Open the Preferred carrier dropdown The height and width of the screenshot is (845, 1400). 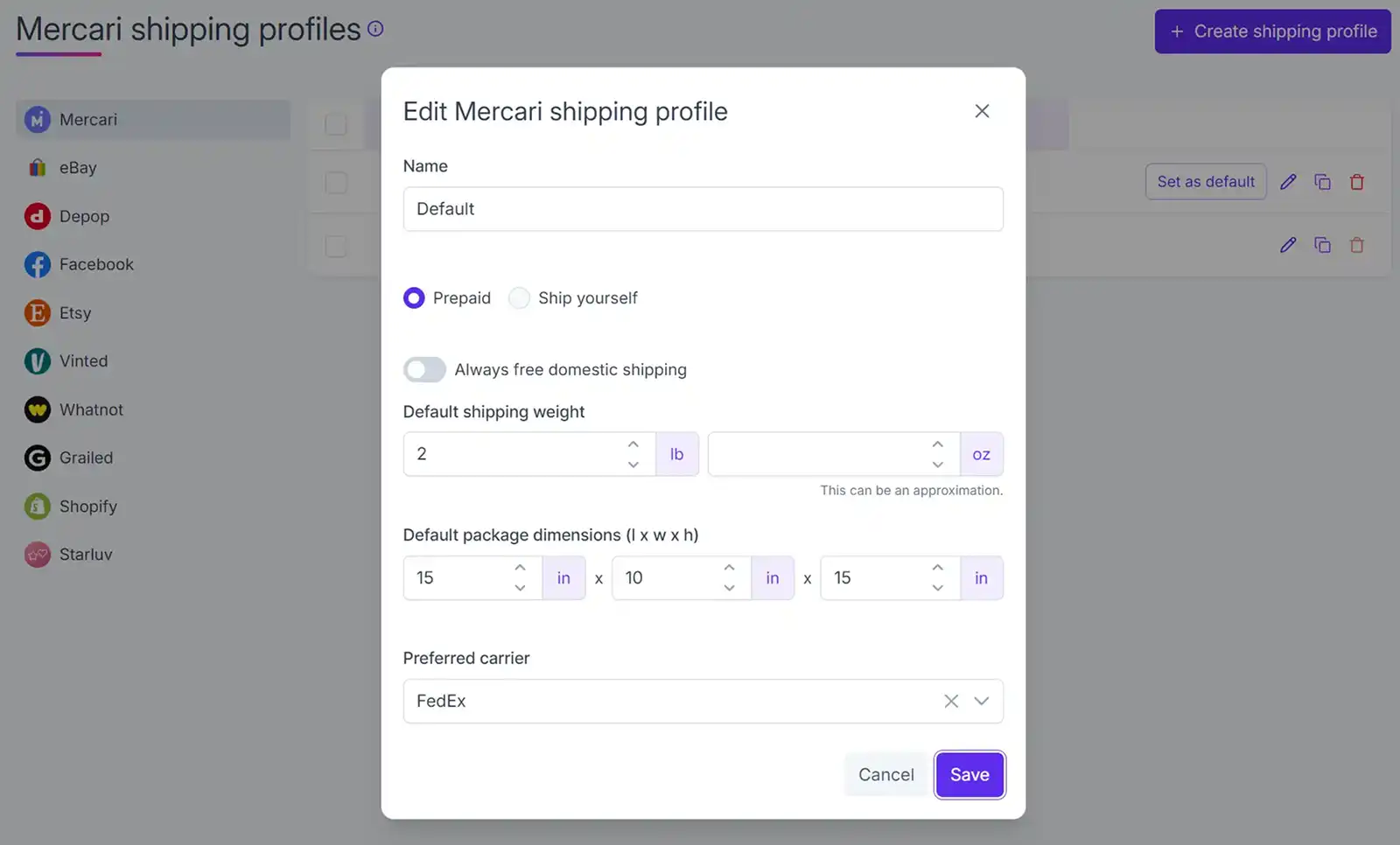(x=981, y=701)
